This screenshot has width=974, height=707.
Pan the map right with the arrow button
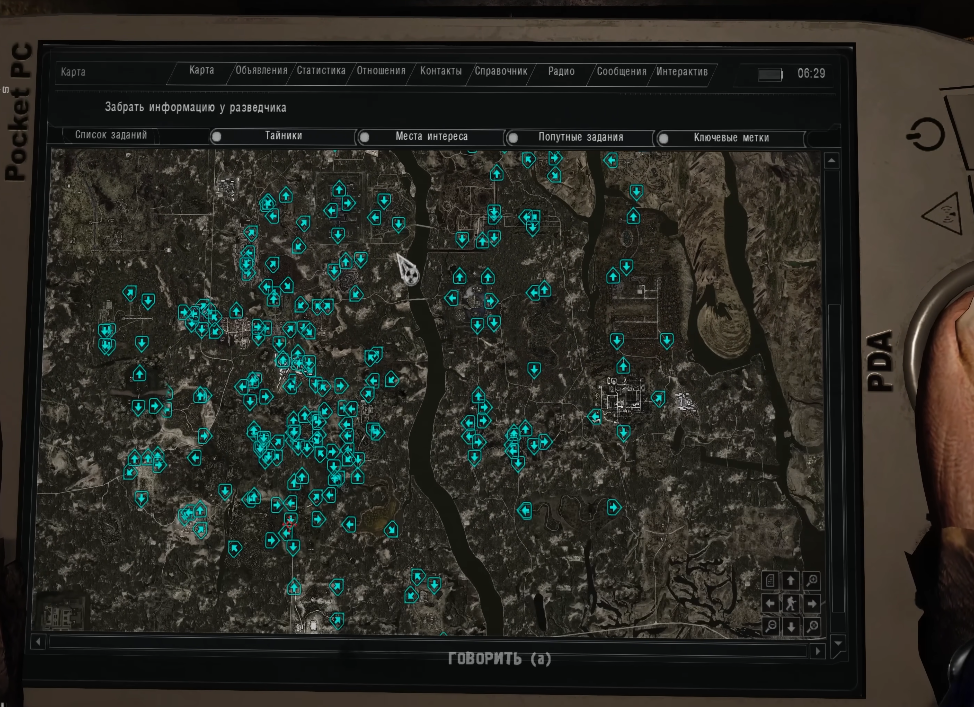click(x=811, y=603)
